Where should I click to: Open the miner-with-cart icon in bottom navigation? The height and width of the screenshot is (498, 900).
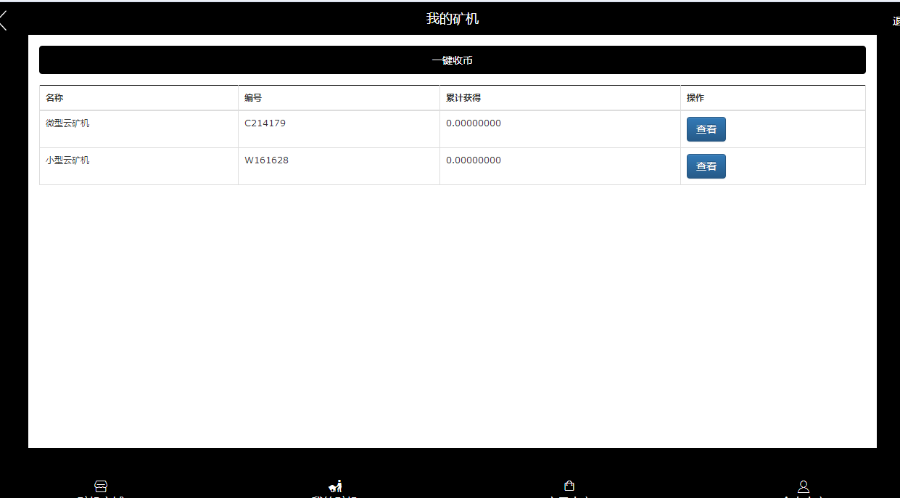pos(335,486)
